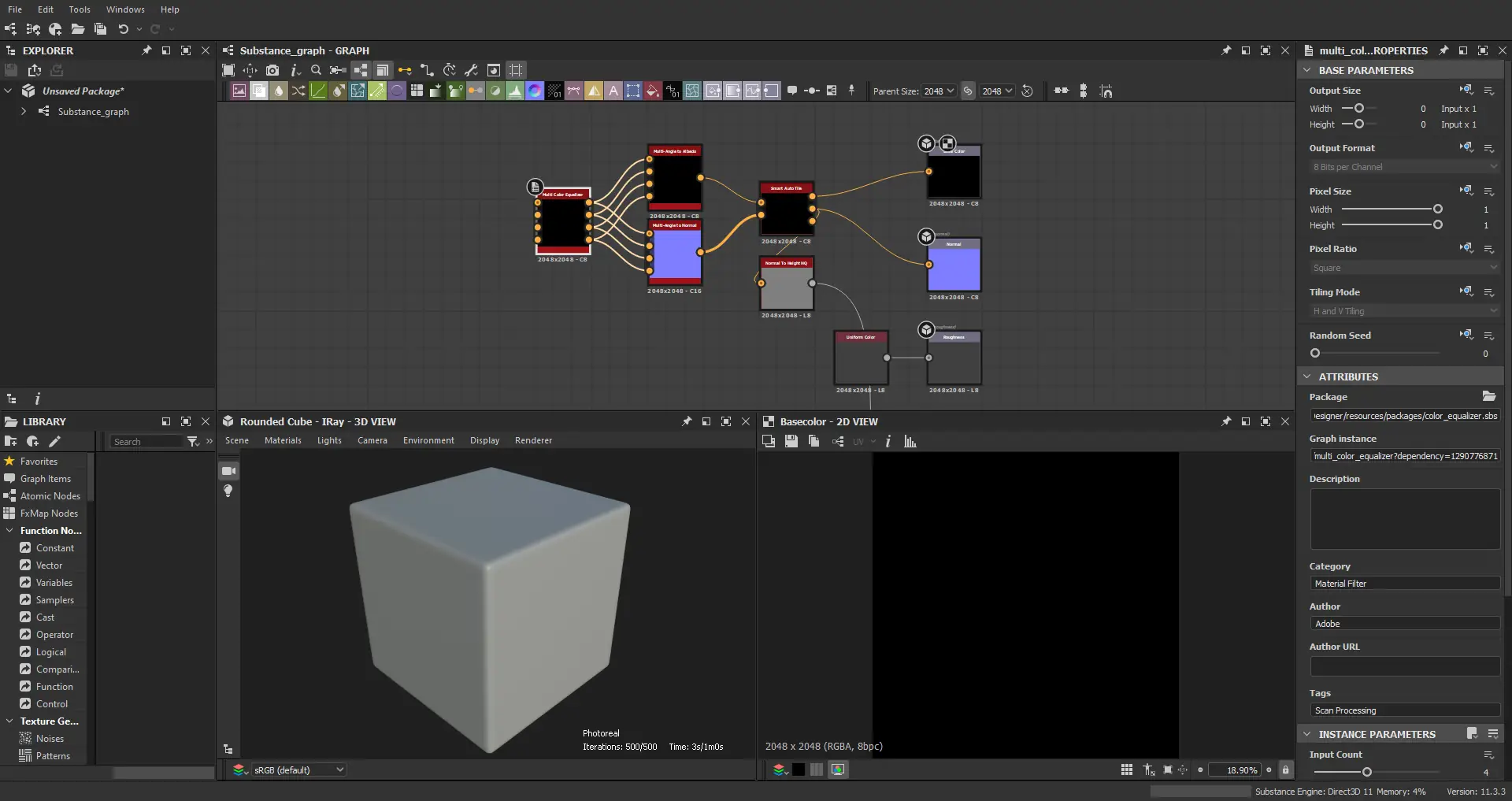Adjust the Input Count slider
The width and height of the screenshot is (1512, 801).
[1366, 772]
